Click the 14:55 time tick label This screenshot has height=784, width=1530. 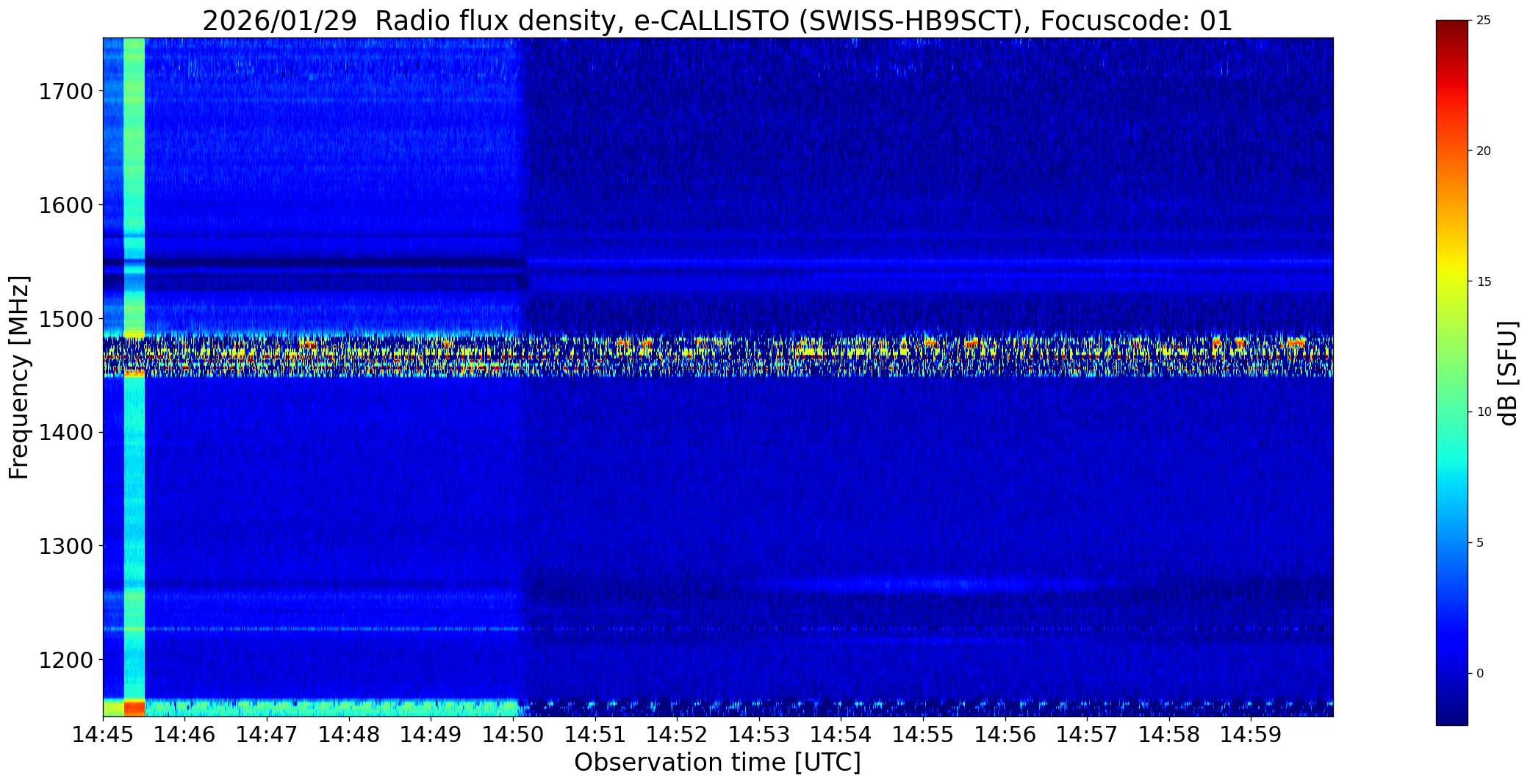924,734
